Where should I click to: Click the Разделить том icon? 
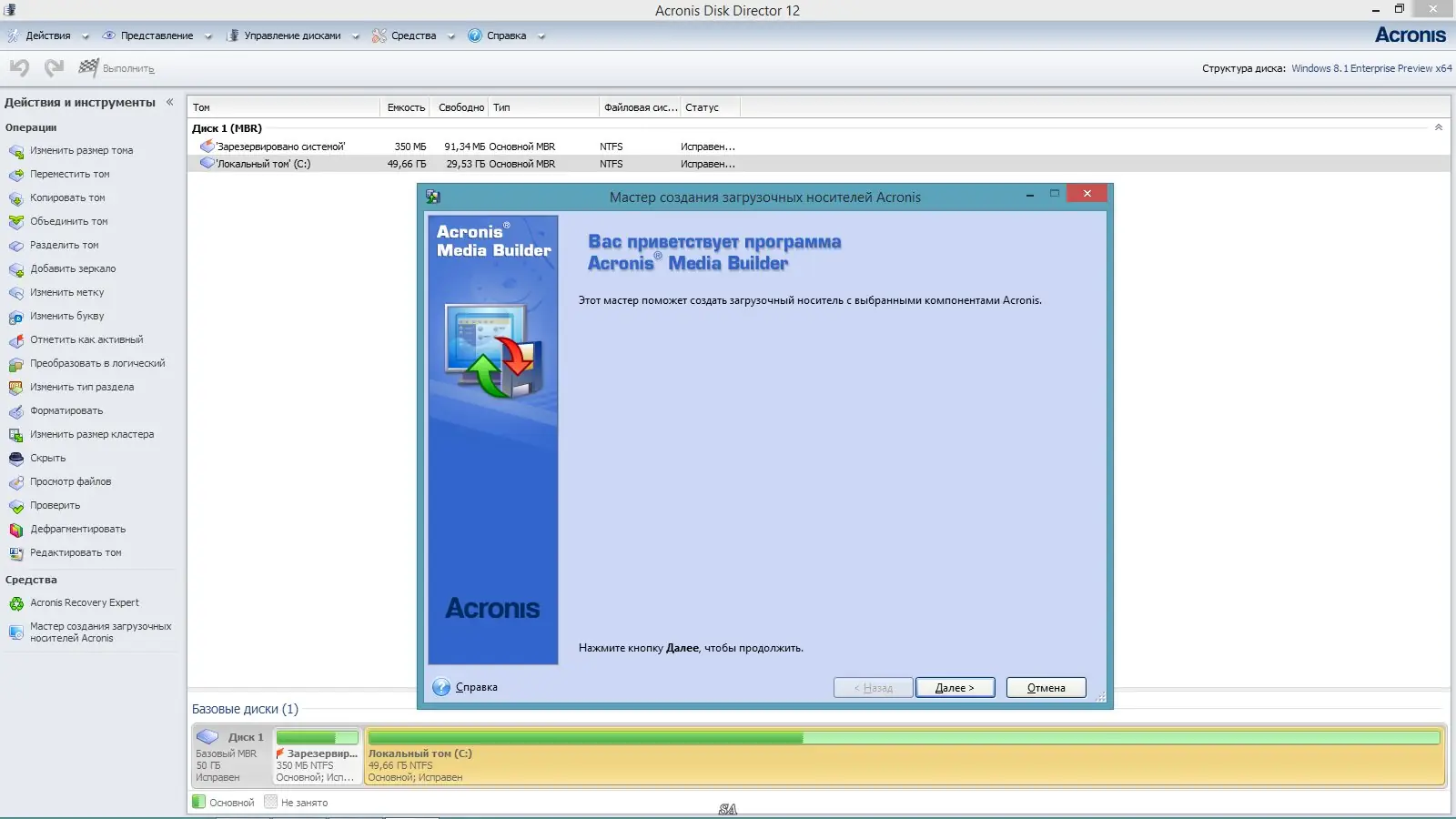pyautogui.click(x=16, y=246)
